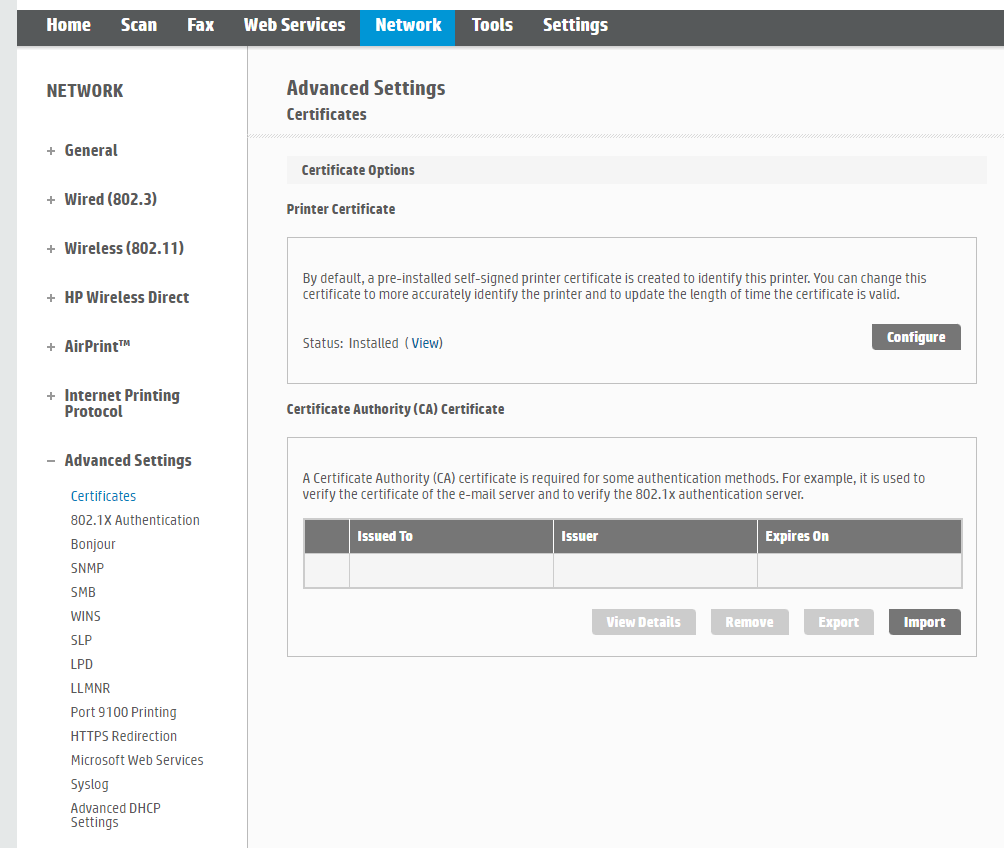The width and height of the screenshot is (1004, 848).
Task: Open the Tools tab
Action: [492, 25]
